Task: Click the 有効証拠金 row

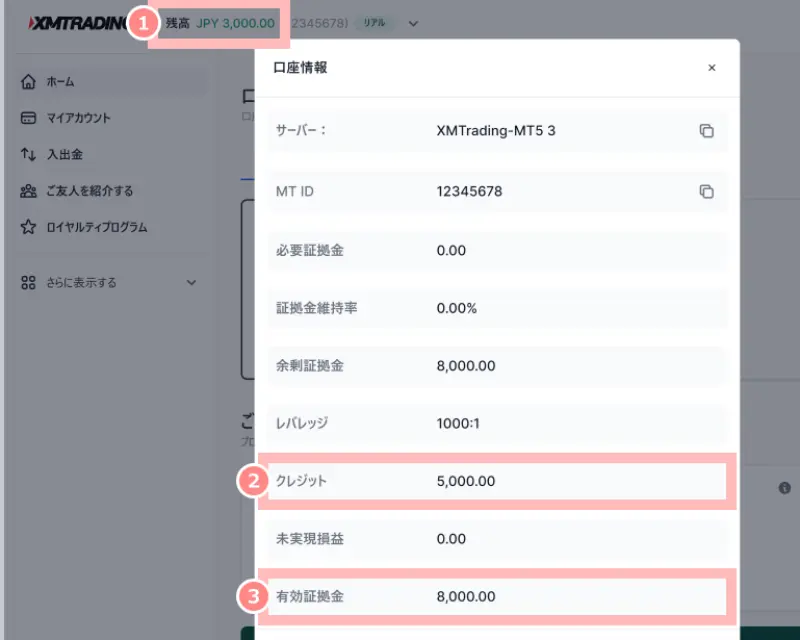Action: (x=490, y=597)
